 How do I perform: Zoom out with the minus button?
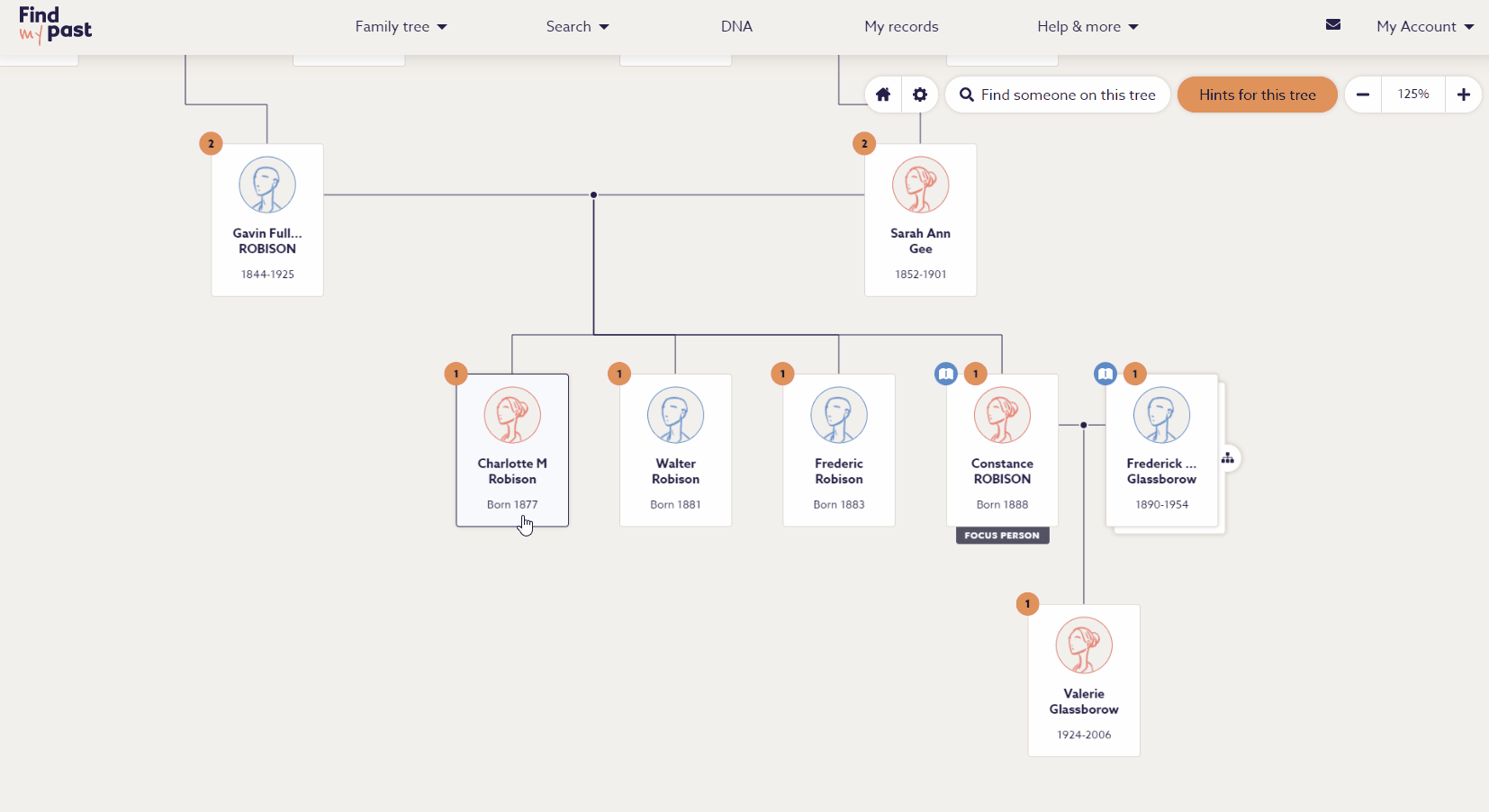[x=1363, y=95]
